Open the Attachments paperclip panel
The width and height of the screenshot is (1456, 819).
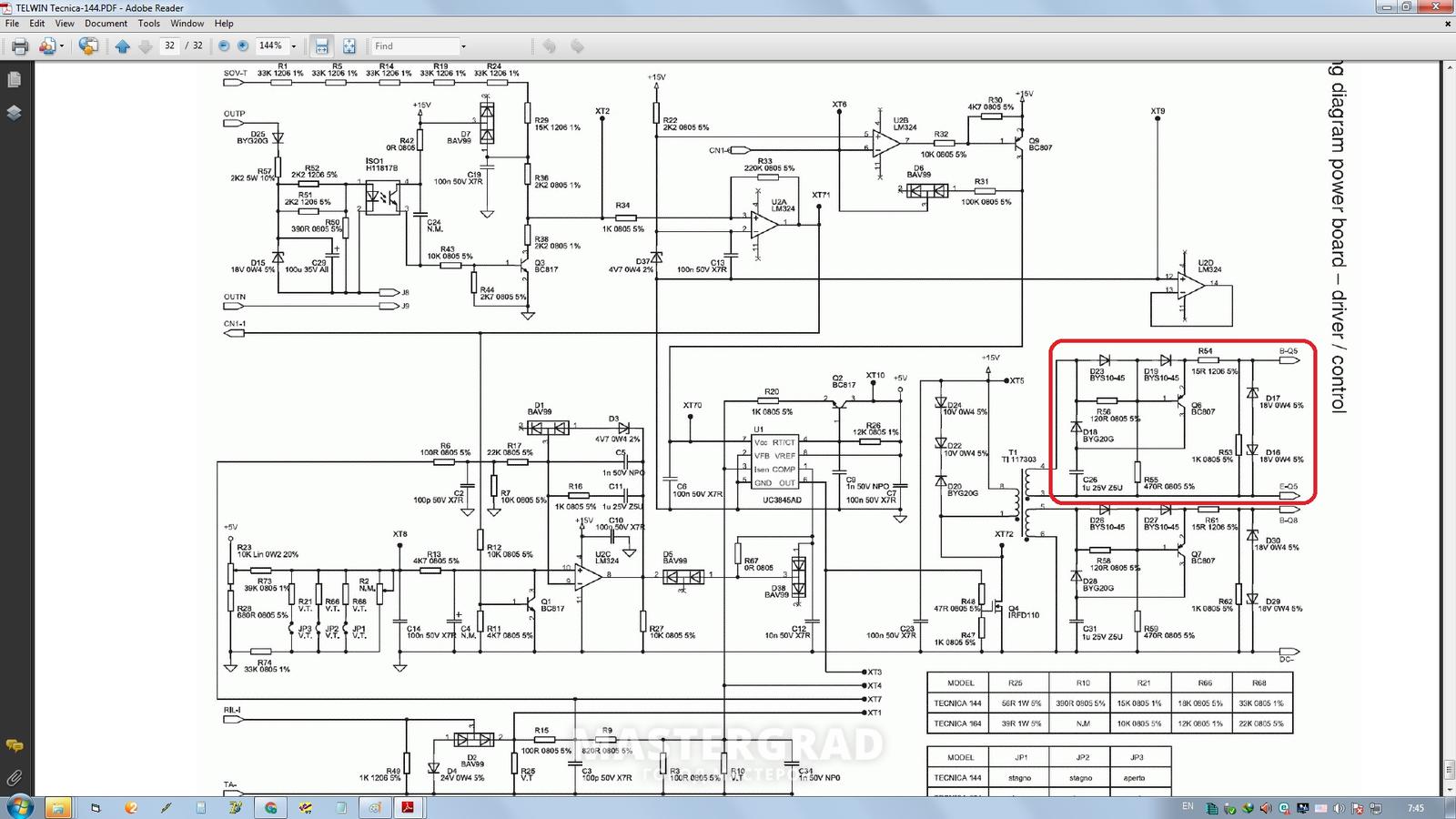(14, 778)
